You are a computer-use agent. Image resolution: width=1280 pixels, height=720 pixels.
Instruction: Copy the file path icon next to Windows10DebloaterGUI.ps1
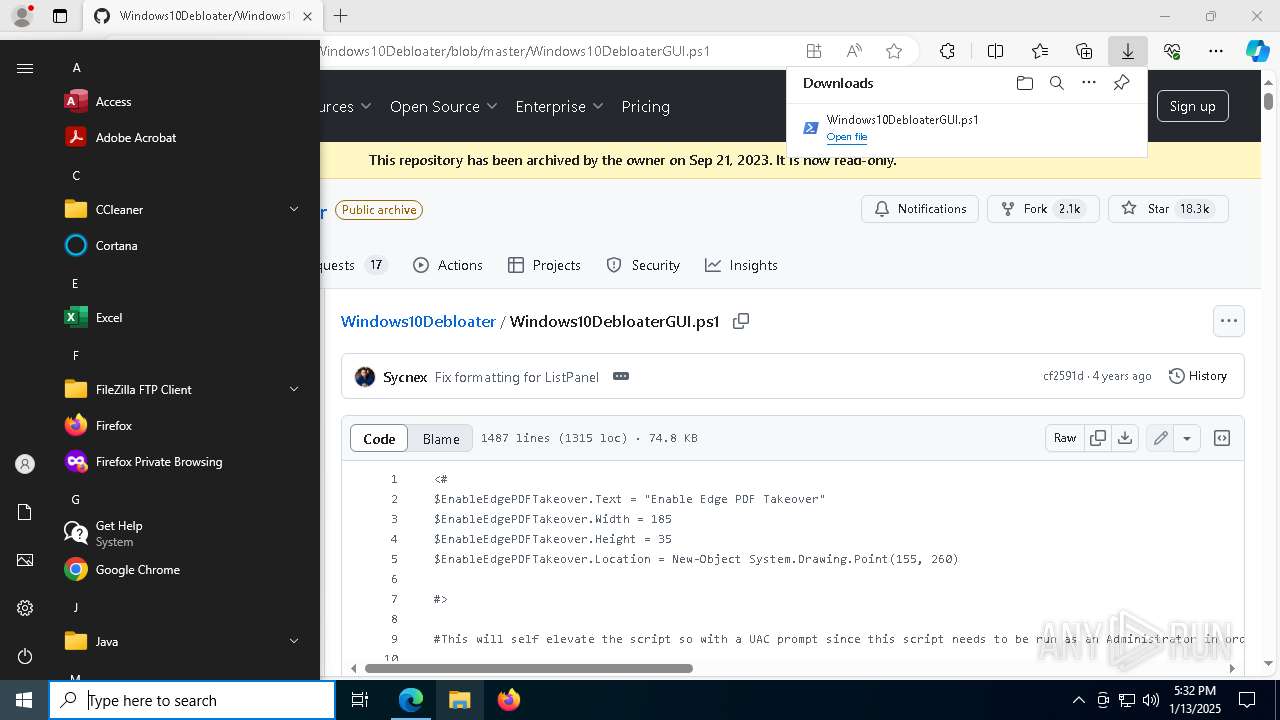coord(741,321)
